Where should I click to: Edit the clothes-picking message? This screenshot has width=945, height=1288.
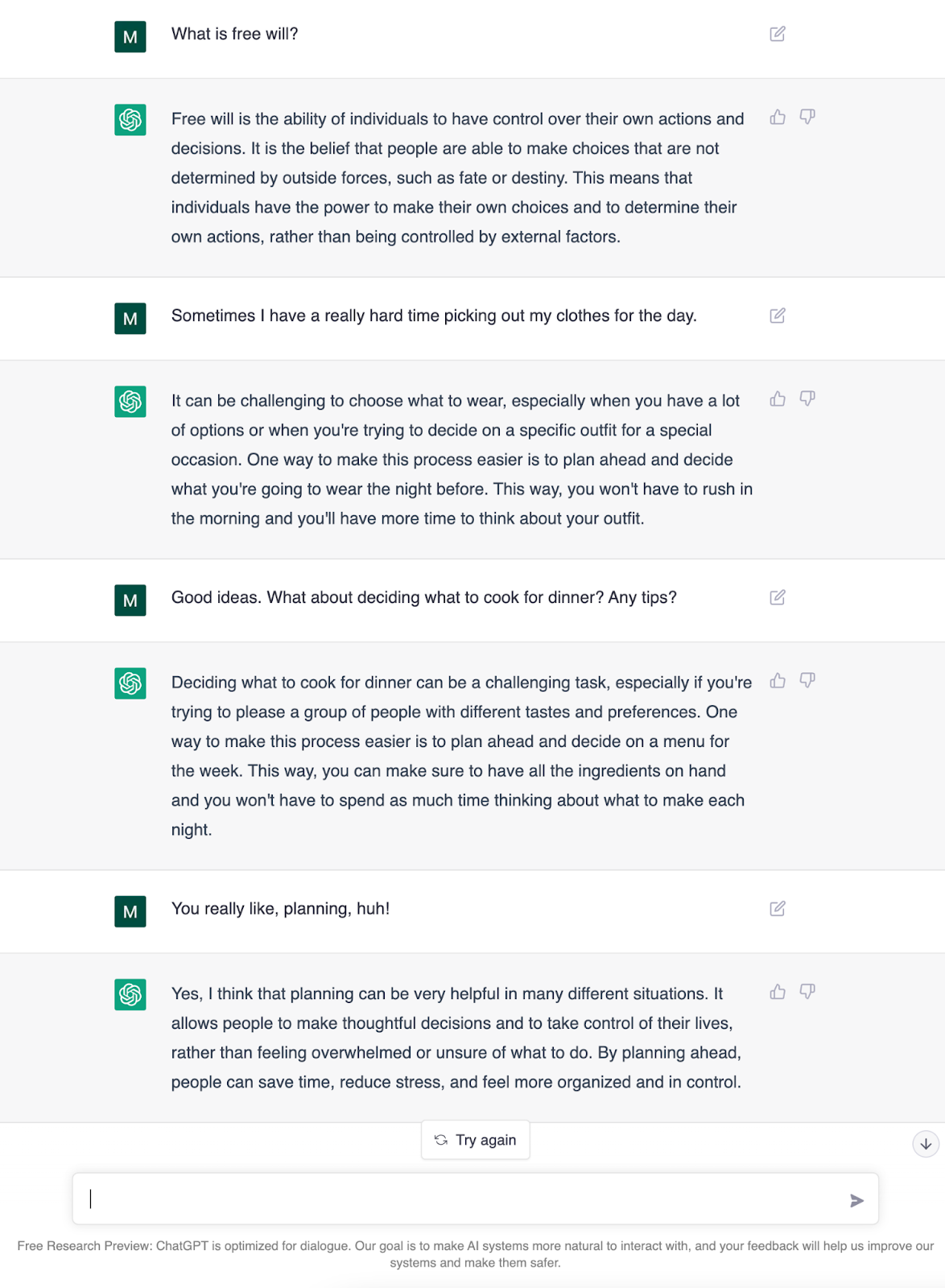click(x=777, y=317)
